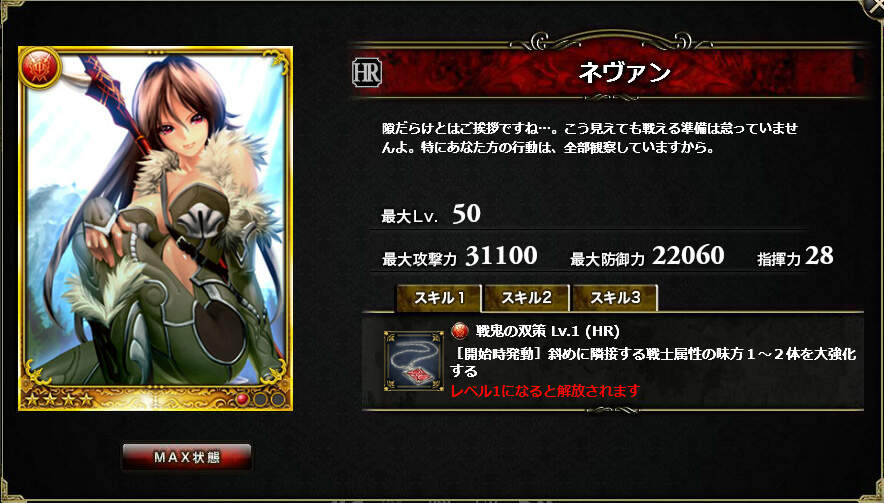Screen dimensions: 884x503
Task: Click the first gray gem slot on card
Action: 260,399
